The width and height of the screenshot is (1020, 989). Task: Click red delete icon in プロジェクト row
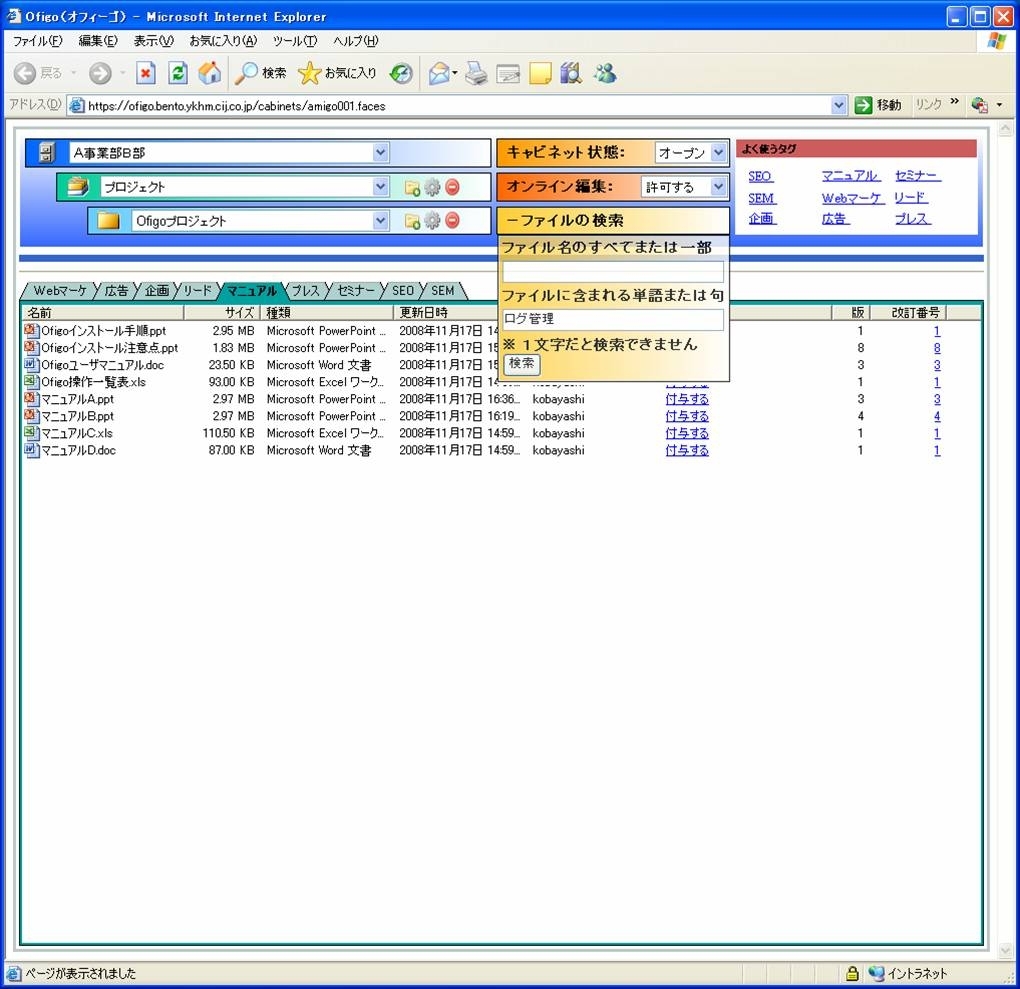(452, 187)
